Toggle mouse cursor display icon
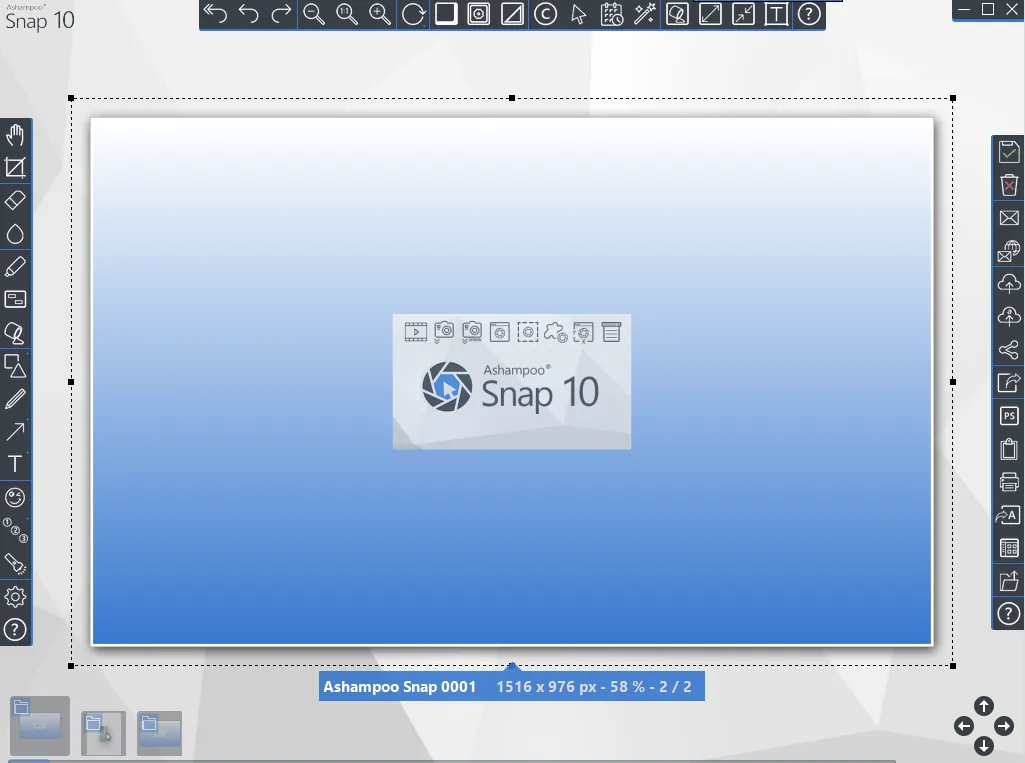The width and height of the screenshot is (1025, 763). tap(579, 14)
